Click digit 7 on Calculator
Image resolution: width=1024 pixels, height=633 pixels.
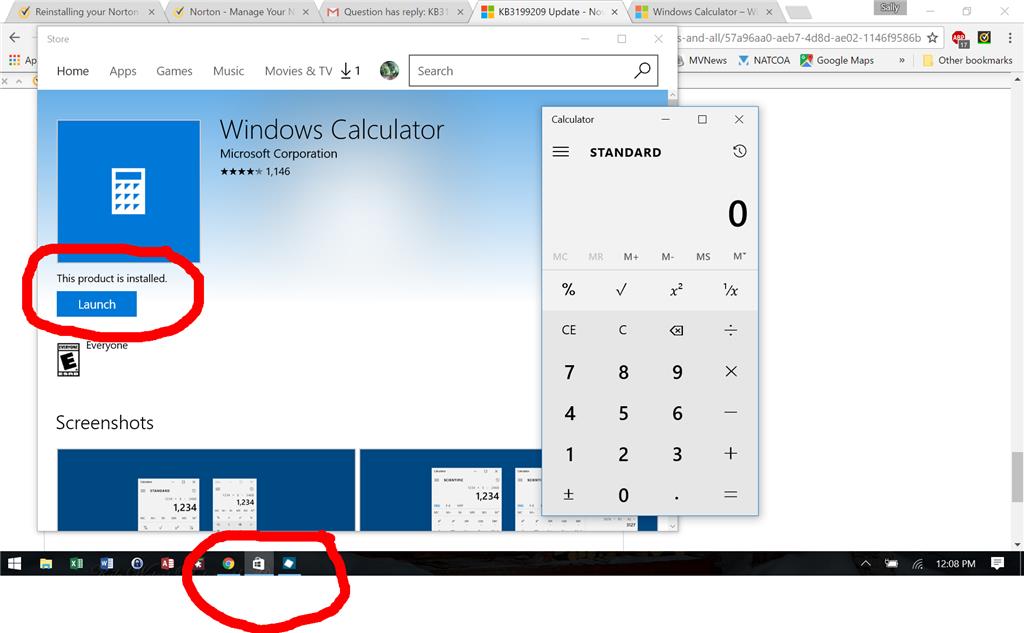tap(569, 372)
